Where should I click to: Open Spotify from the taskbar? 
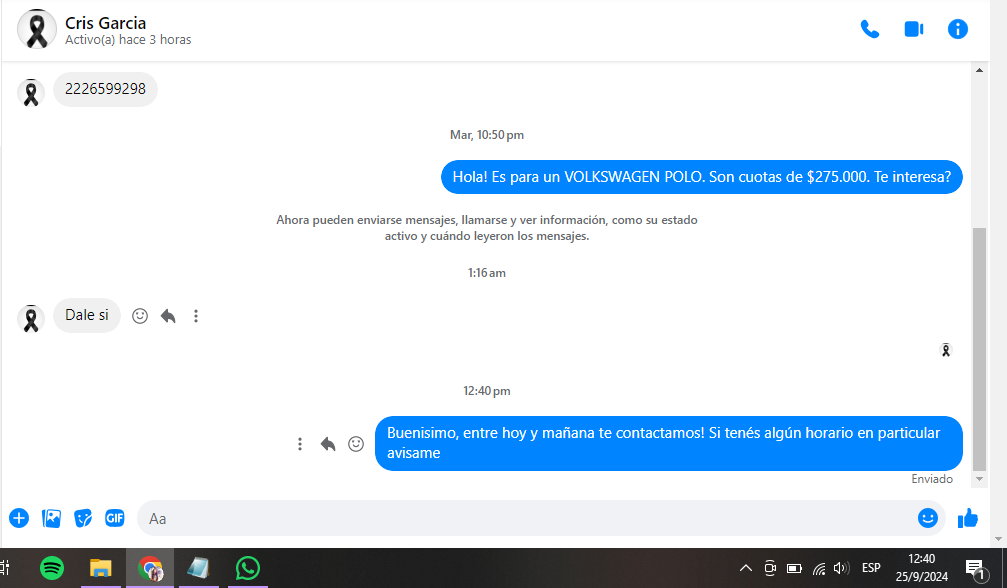pos(52,568)
